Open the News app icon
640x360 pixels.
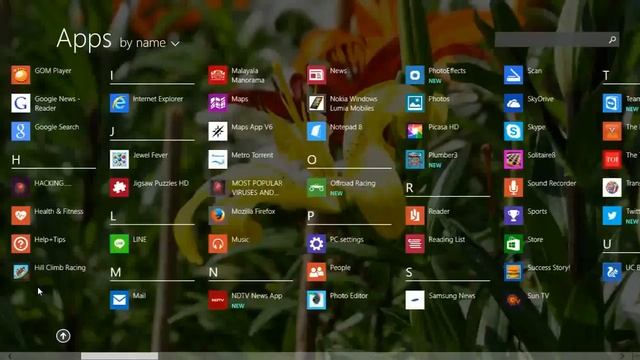[x=316, y=75]
